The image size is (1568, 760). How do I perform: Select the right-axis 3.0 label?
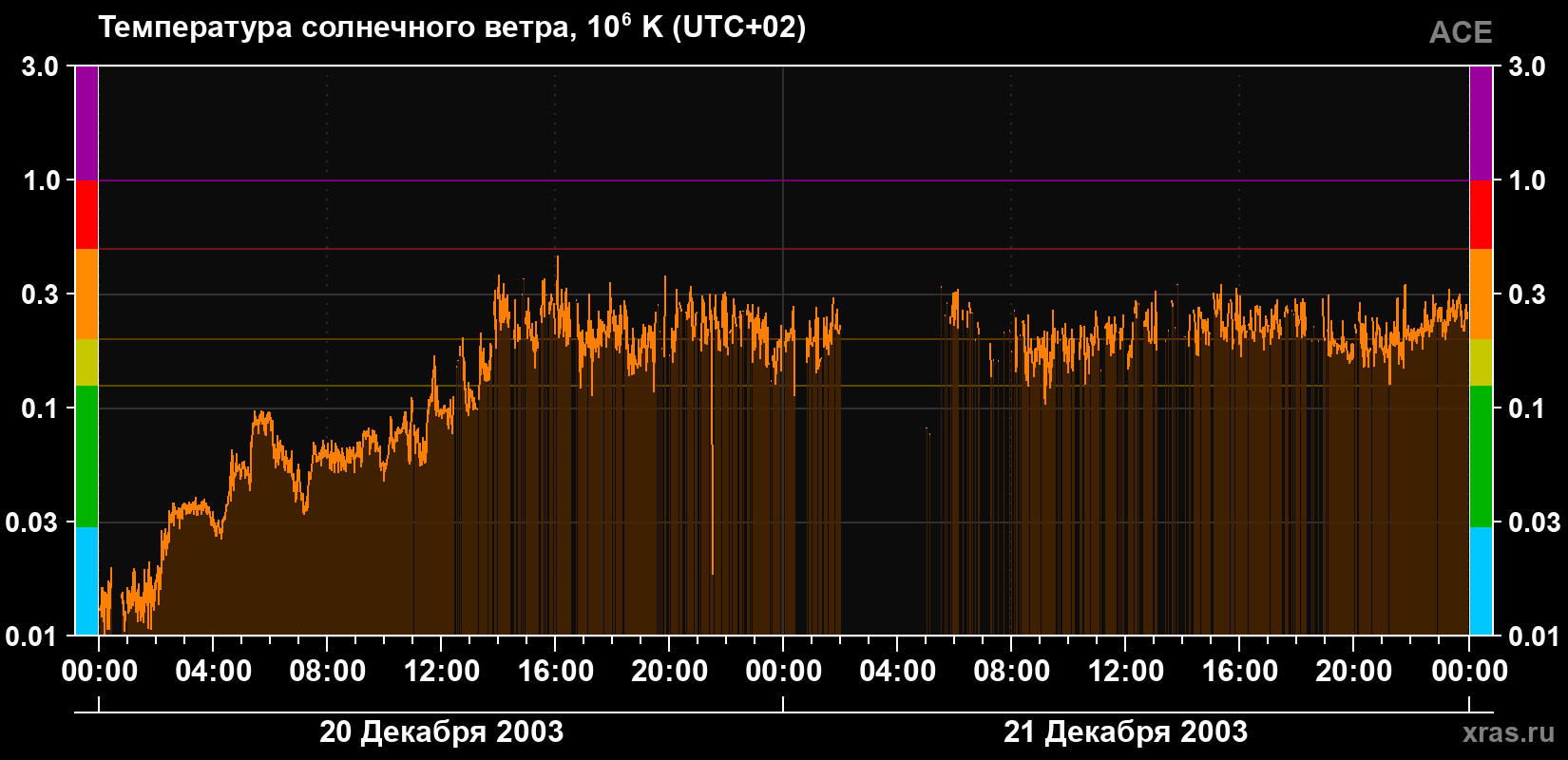click(x=1527, y=66)
